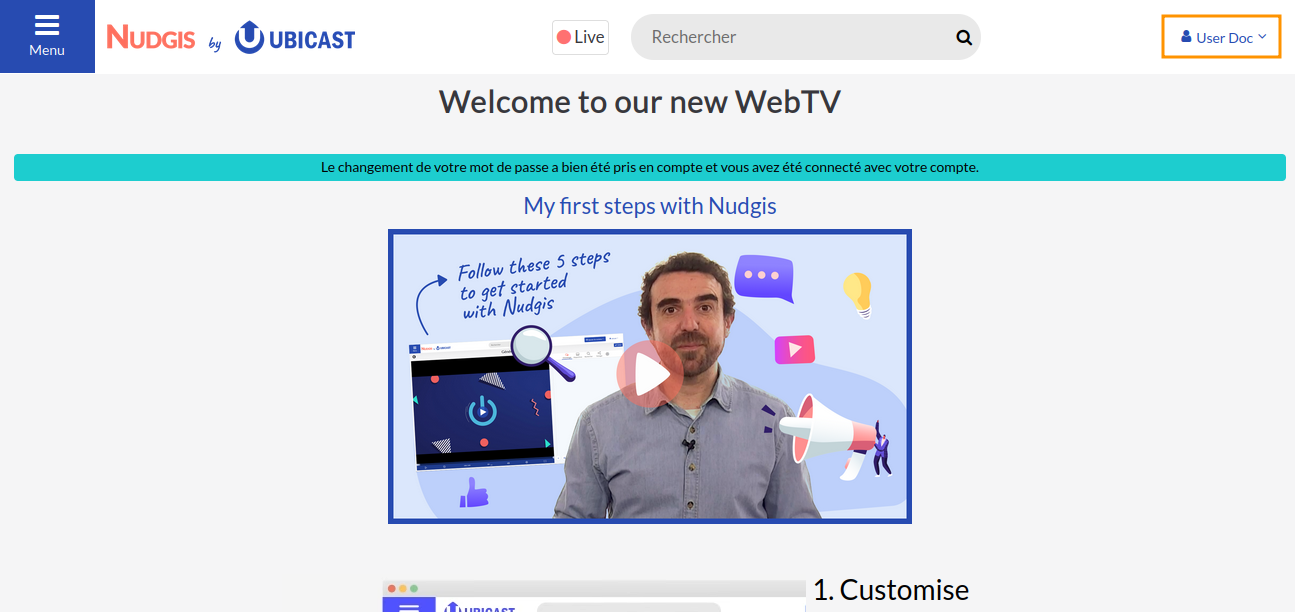Click the Welcome to our new WebTV heading
Screen dimensions: 1295x612
(640, 101)
